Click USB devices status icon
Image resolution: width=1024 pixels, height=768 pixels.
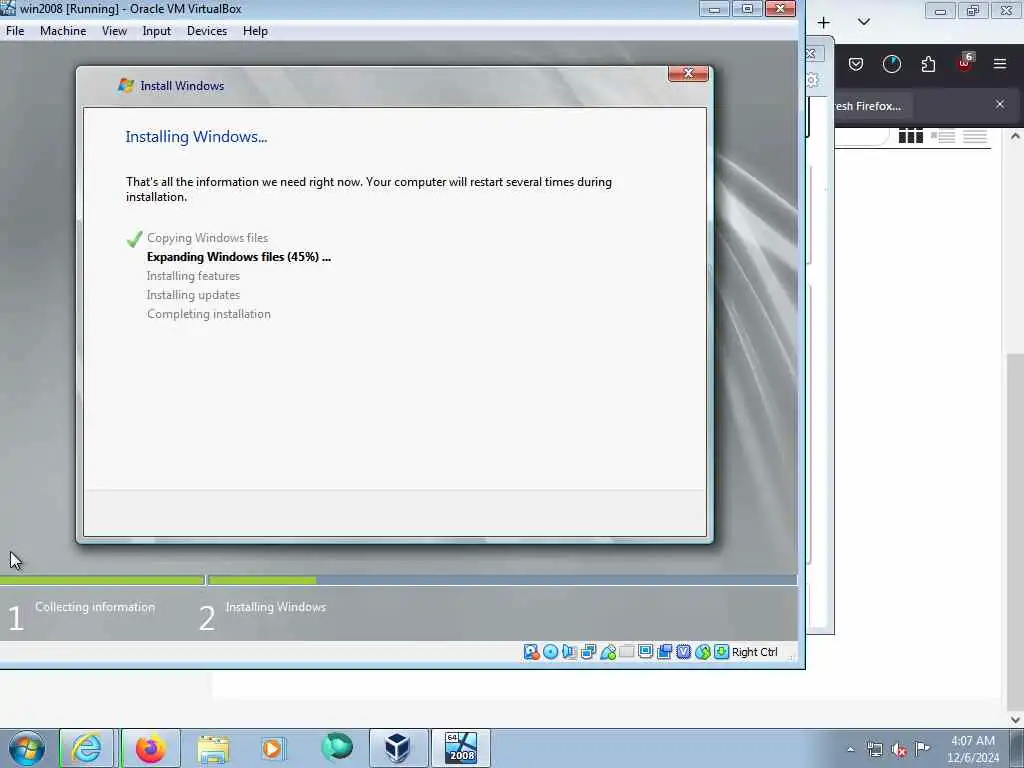[x=608, y=652]
